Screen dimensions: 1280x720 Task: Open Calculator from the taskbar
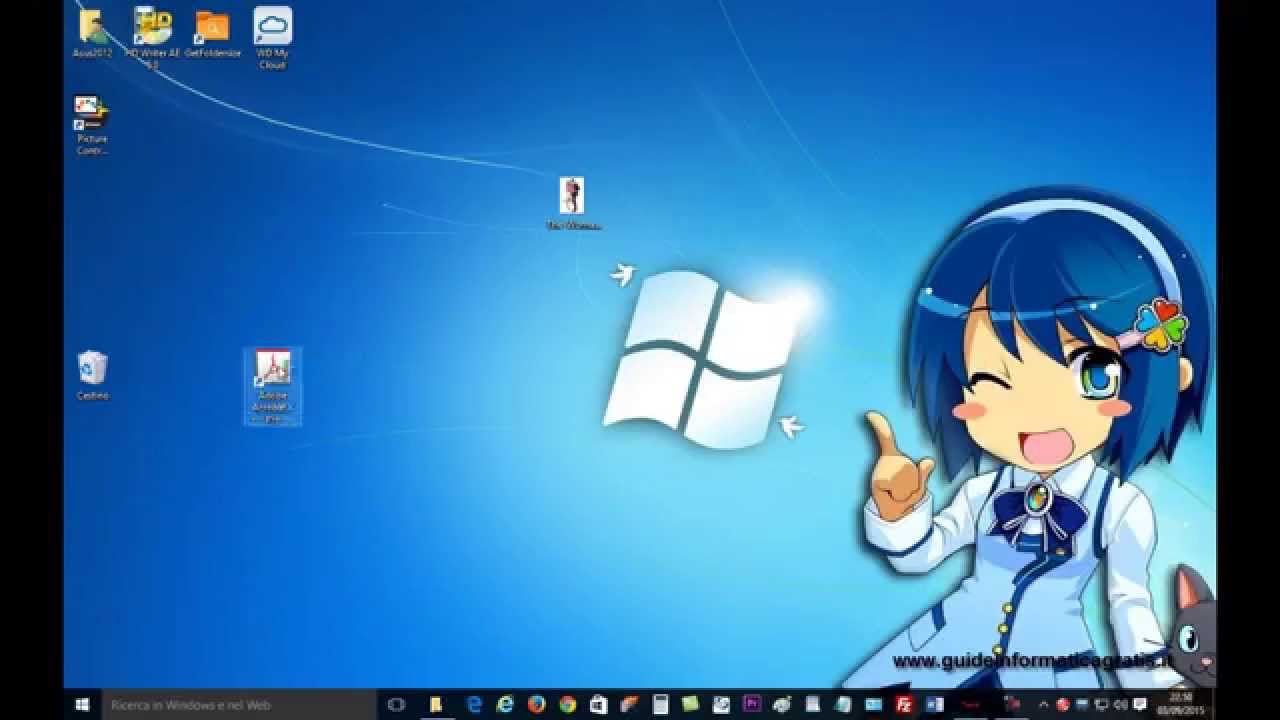[659, 705]
